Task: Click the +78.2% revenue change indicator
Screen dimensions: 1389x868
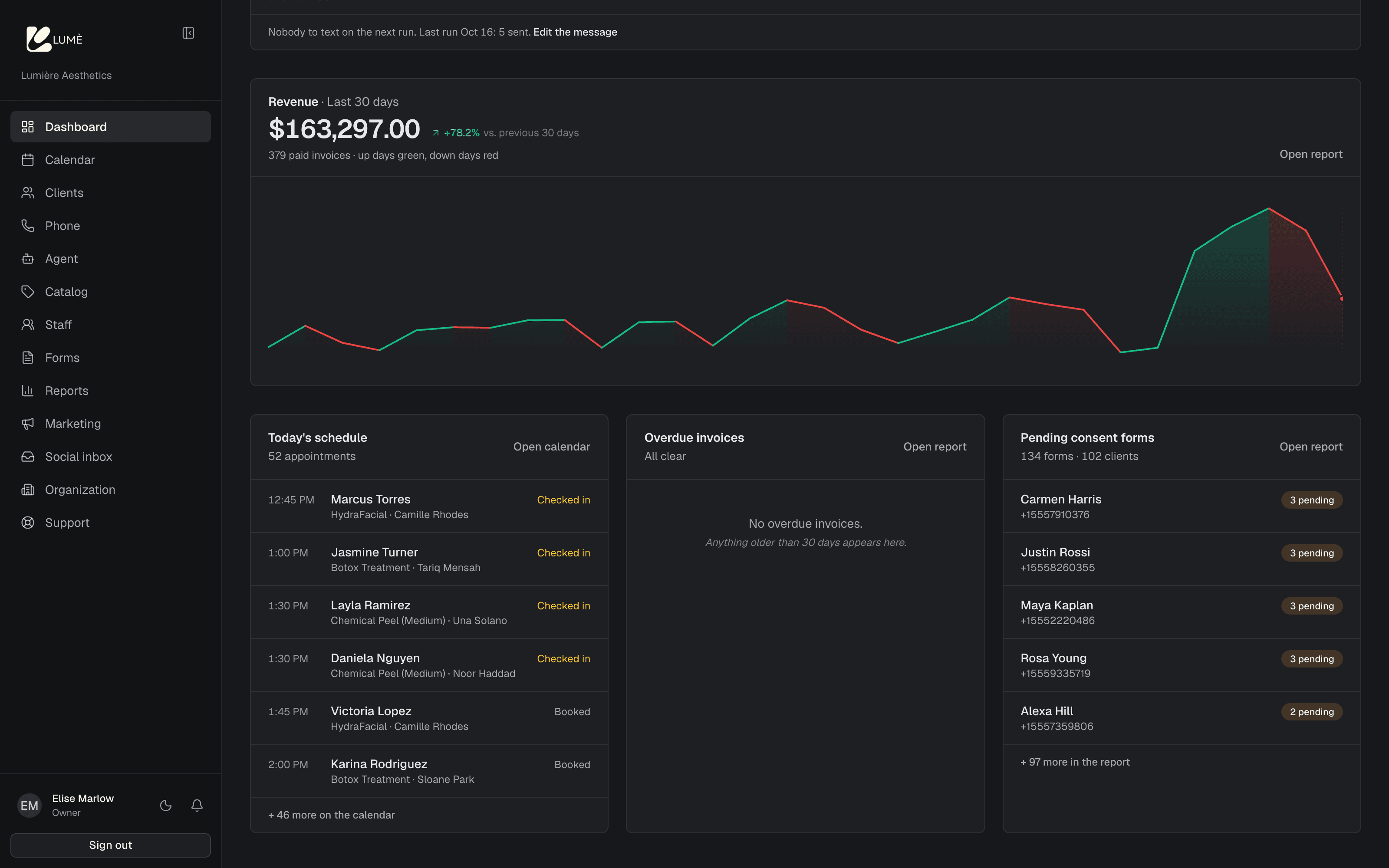Action: coord(456,133)
